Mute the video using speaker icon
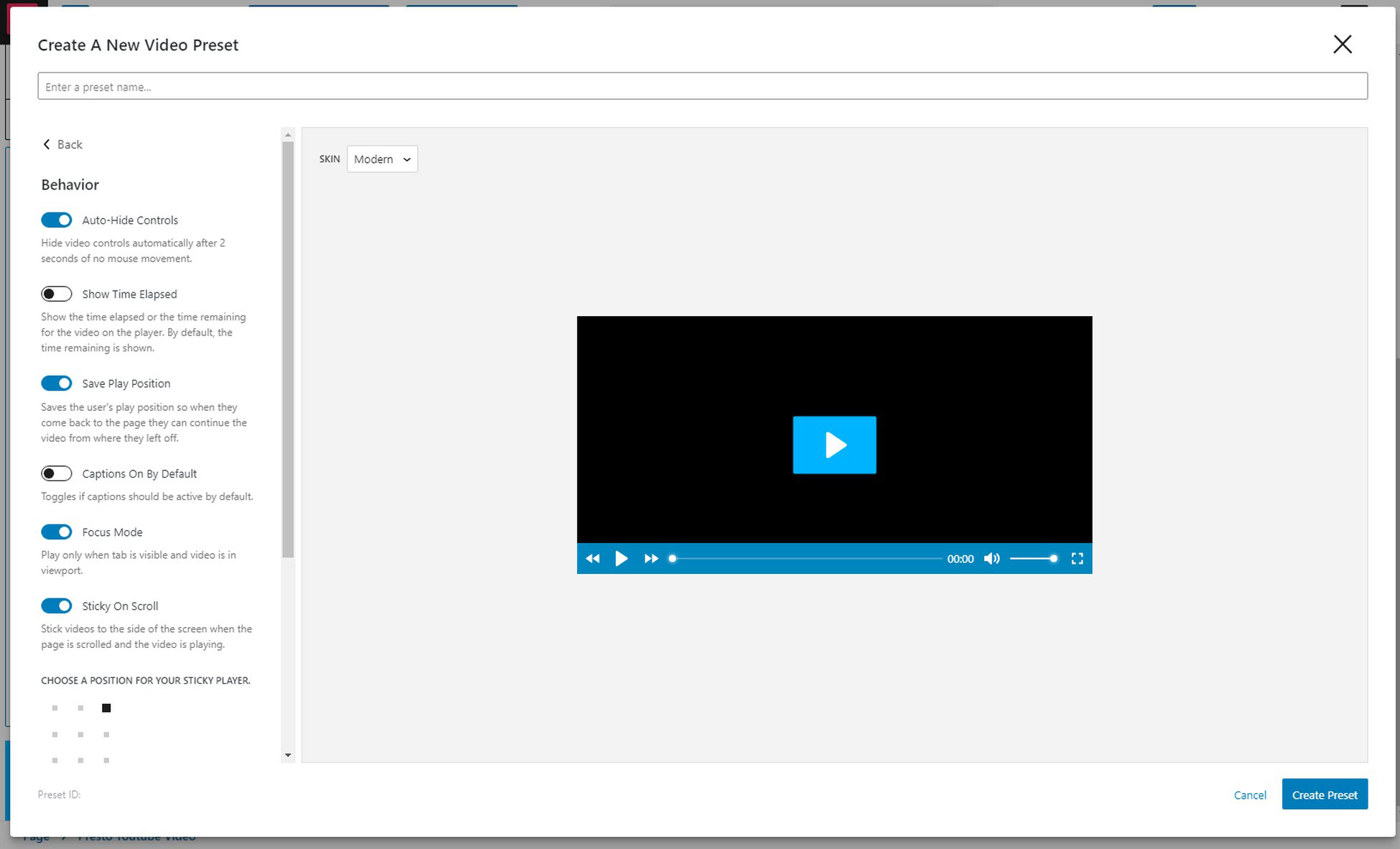This screenshot has height=849, width=1400. [x=993, y=558]
